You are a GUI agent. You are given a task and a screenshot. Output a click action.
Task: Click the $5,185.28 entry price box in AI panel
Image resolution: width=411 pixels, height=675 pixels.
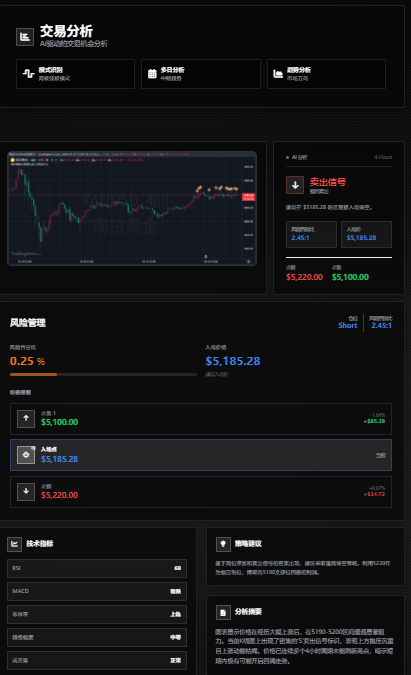point(366,234)
